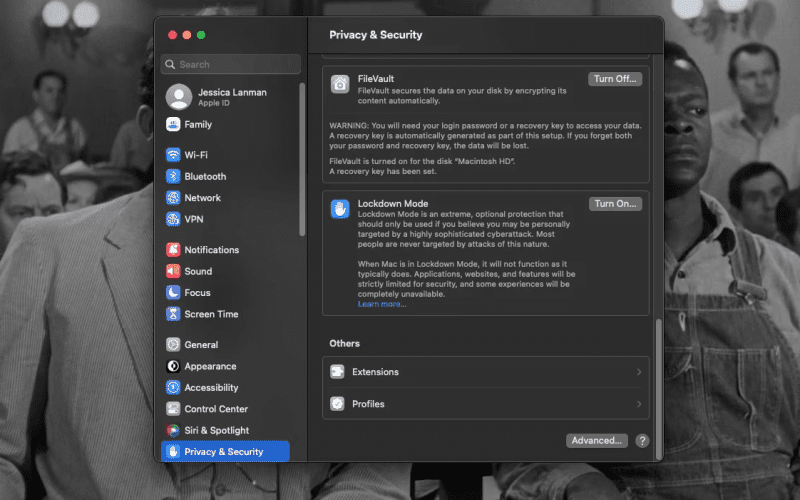Click the Accessibility icon
This screenshot has width=800, height=500.
pyautogui.click(x=173, y=387)
